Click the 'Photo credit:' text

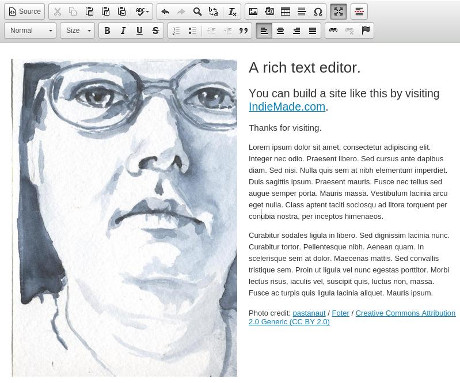(x=269, y=313)
